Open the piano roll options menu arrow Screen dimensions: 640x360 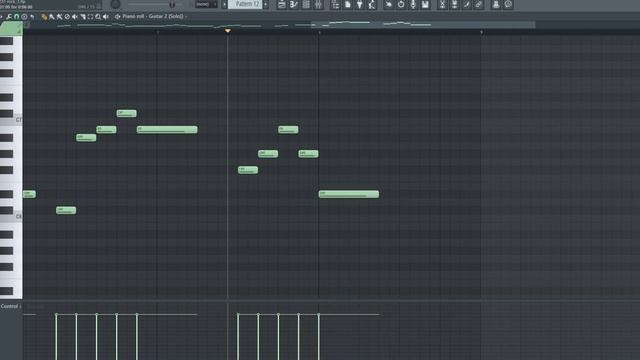tap(2, 17)
